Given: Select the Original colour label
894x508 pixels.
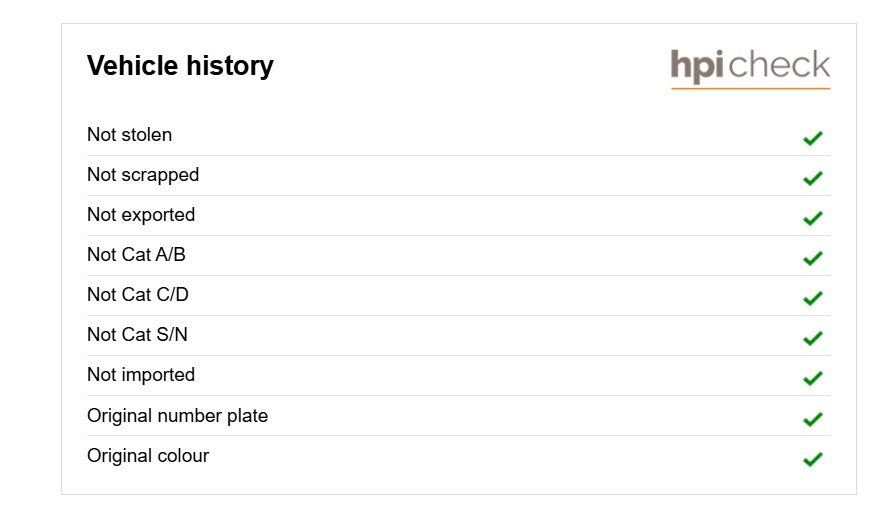Looking at the screenshot, I should pos(148,456).
